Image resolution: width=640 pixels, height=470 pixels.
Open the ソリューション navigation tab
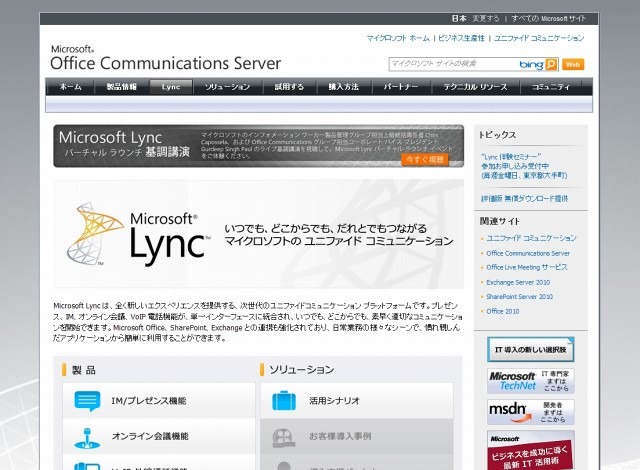tap(228, 87)
